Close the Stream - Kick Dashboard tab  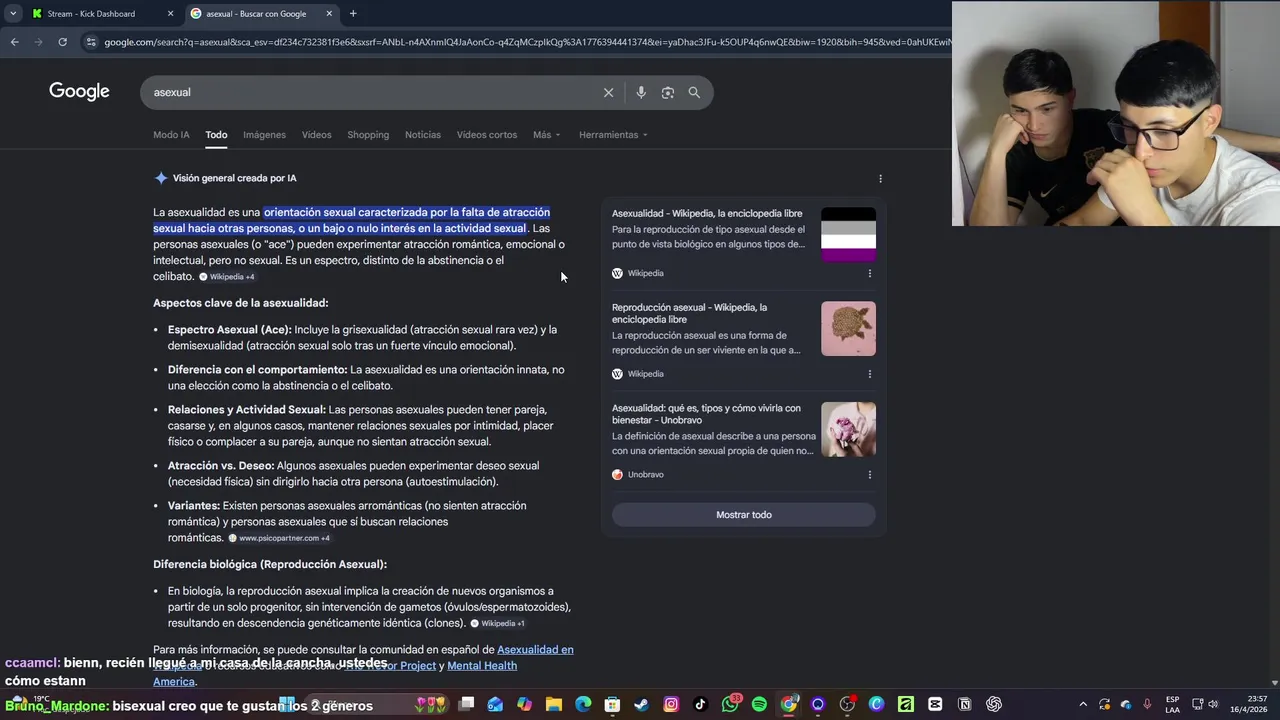(170, 14)
